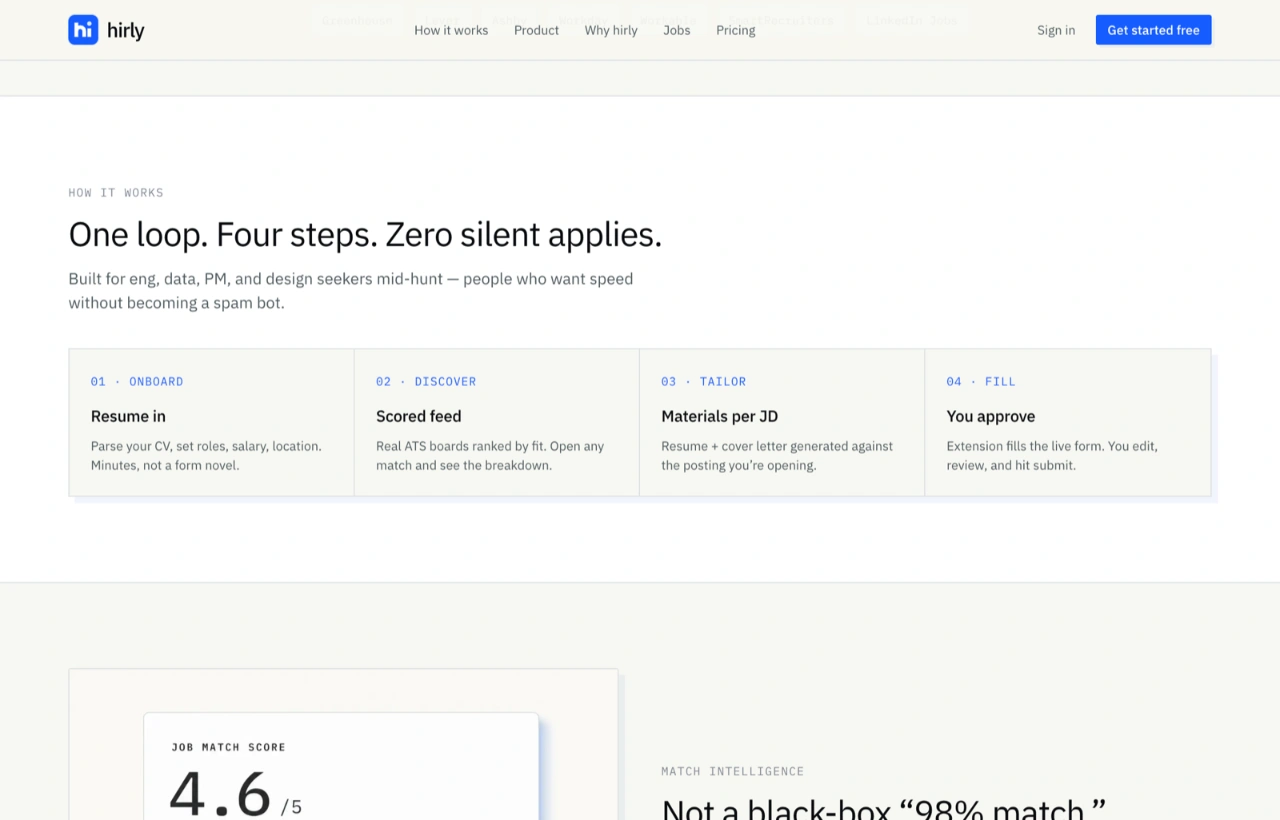Click the hirly wordmark text
Viewport: 1280px width, 820px height.
point(126,30)
